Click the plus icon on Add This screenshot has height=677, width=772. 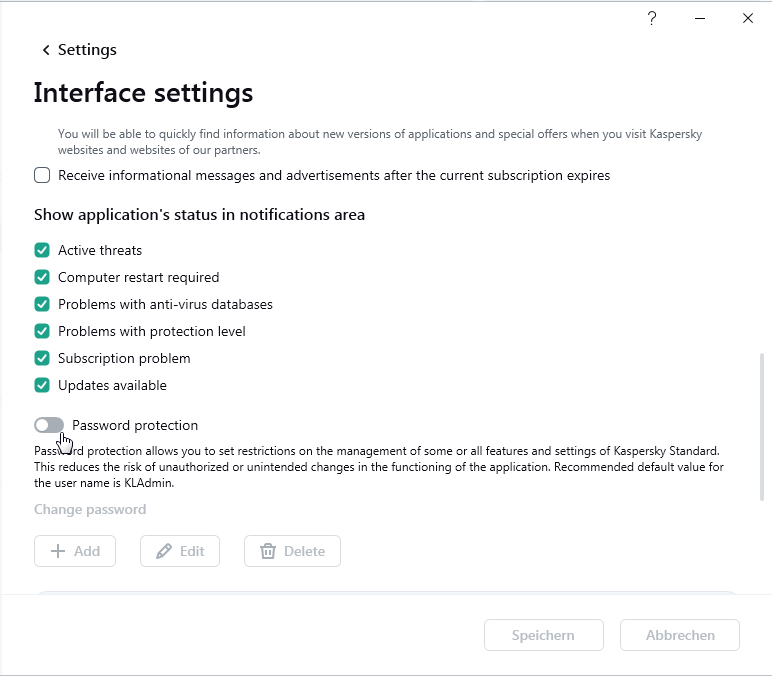click(58, 551)
